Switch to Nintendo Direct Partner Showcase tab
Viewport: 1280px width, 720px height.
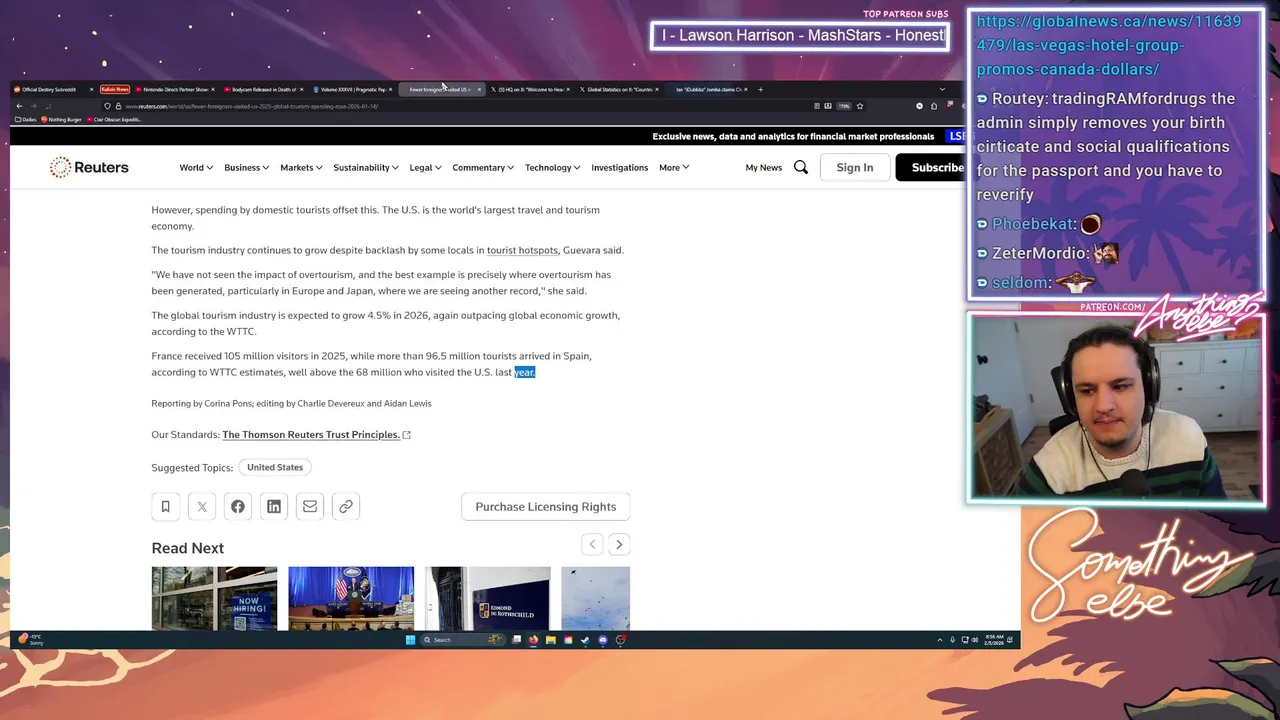click(x=172, y=90)
